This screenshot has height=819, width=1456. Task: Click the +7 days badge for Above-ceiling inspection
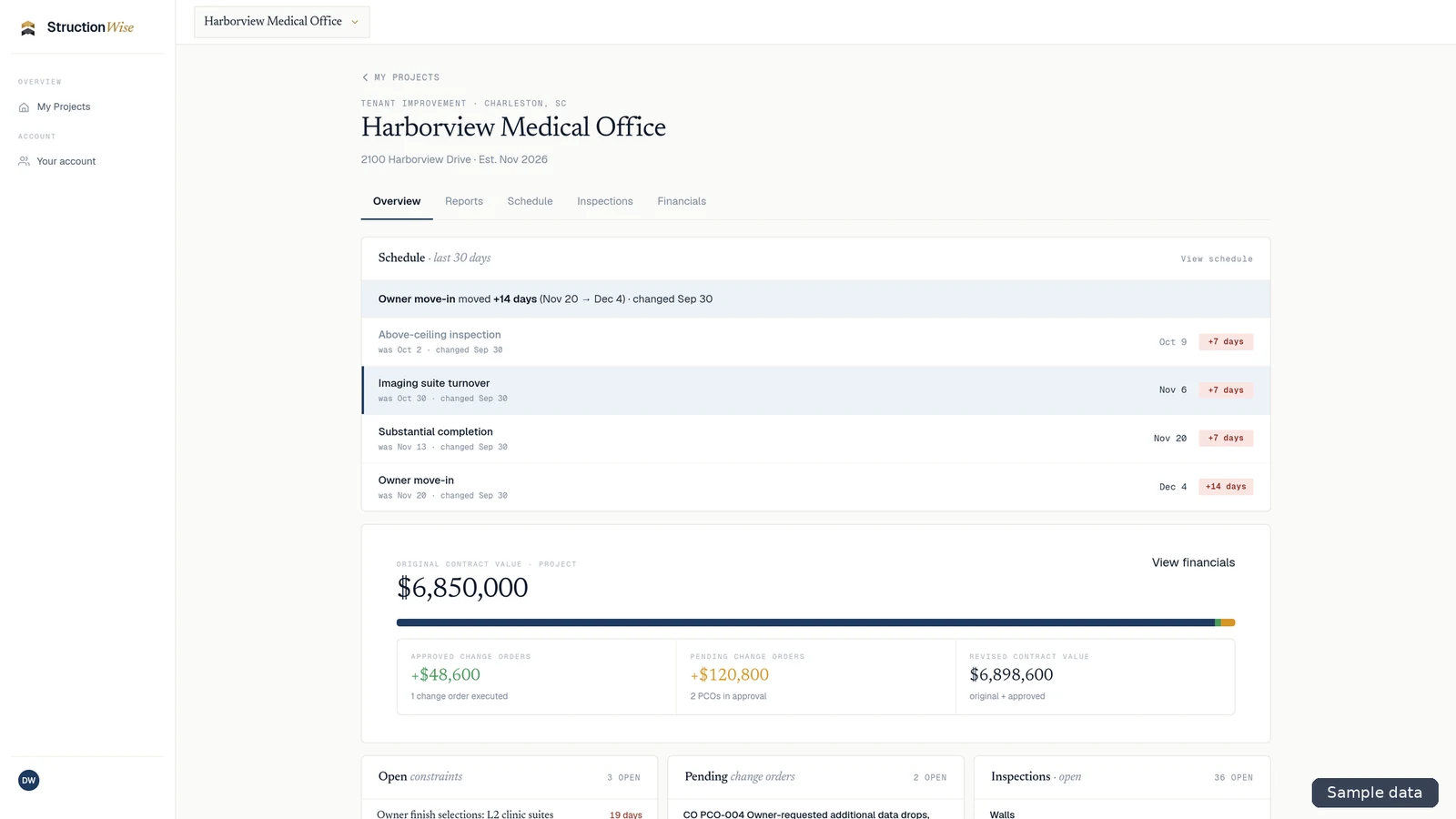coord(1226,342)
